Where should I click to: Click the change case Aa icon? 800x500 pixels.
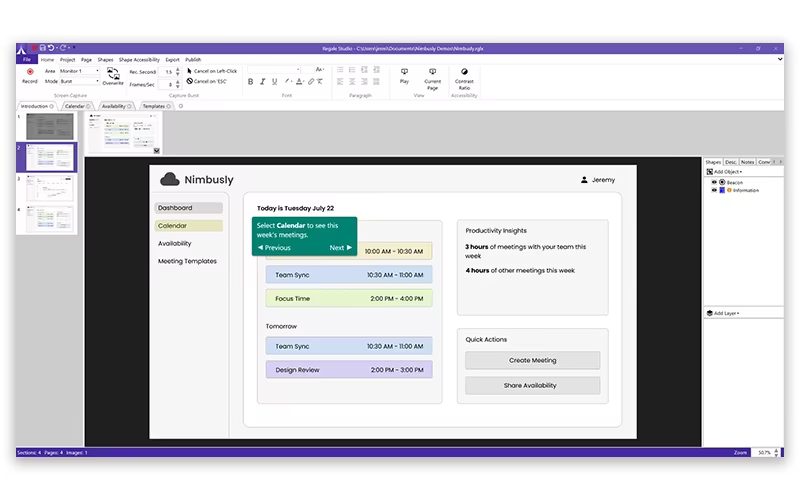(320, 69)
